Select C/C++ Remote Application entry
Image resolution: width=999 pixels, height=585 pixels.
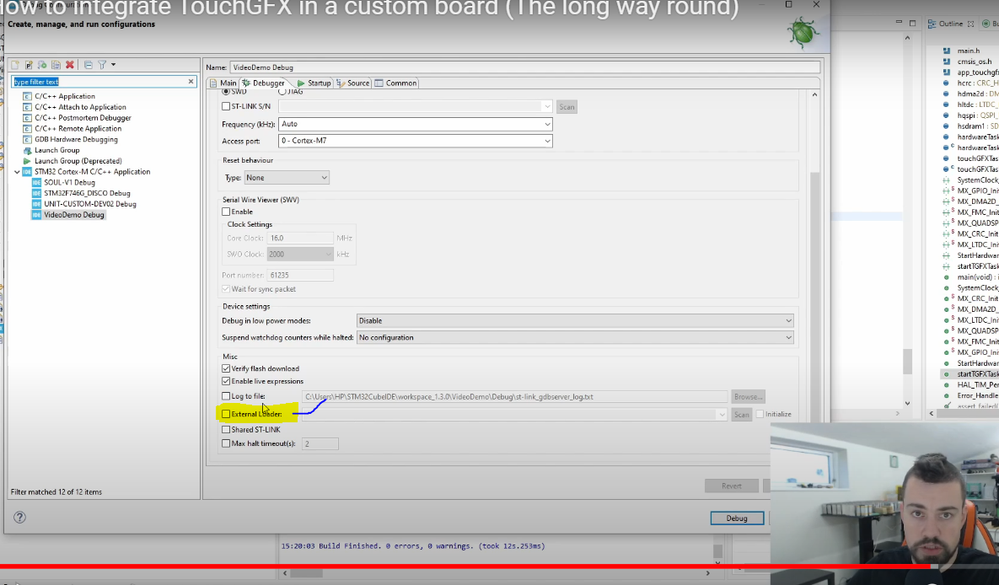tap(78, 129)
